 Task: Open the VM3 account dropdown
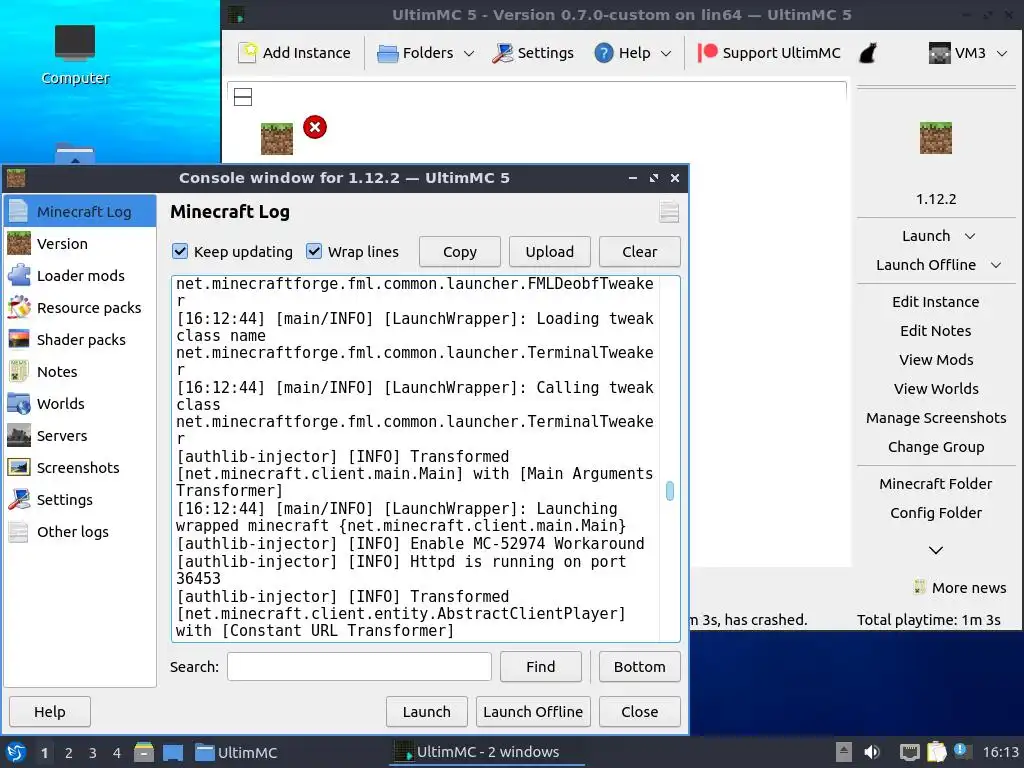(x=968, y=53)
